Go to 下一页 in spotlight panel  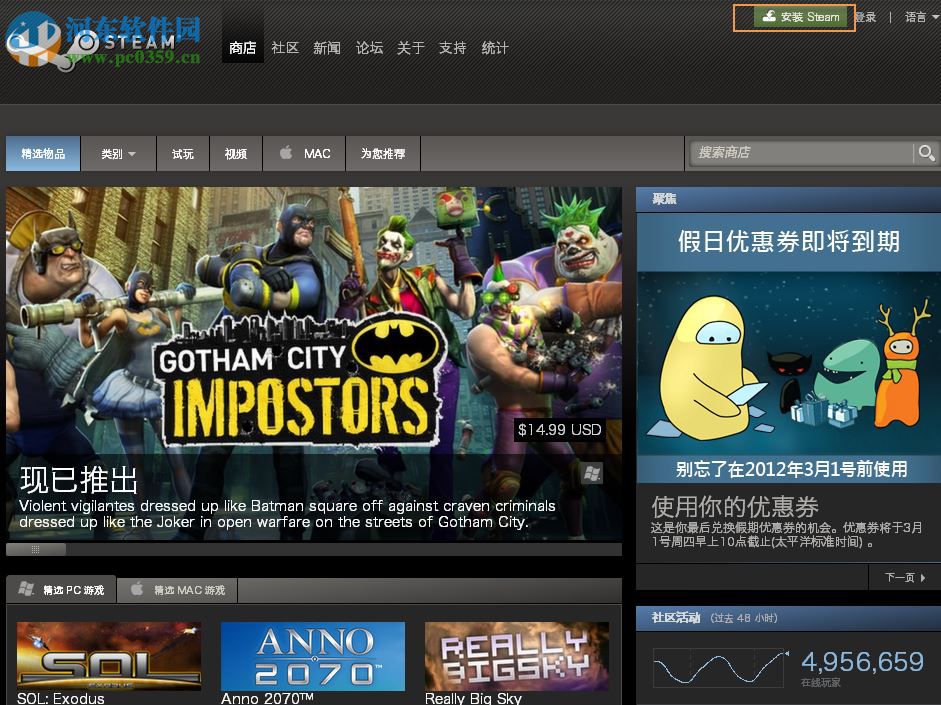(x=904, y=577)
